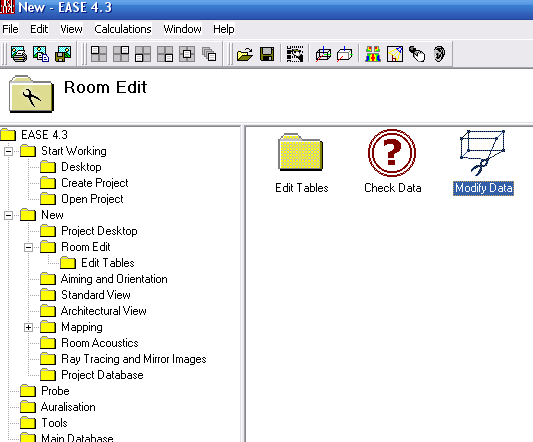533x442 pixels.
Task: Click the solid room box toolbar icon
Action: pyautogui.click(x=345, y=54)
